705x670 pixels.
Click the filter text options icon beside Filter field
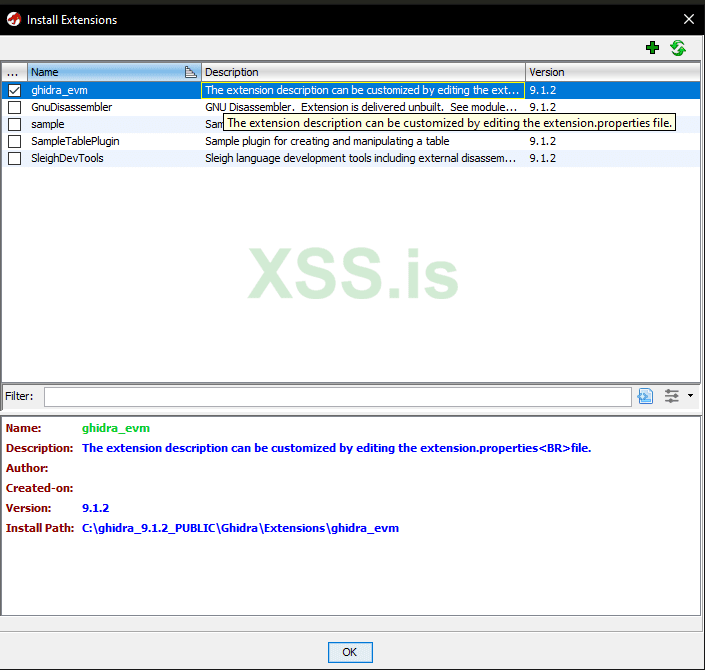click(646, 396)
